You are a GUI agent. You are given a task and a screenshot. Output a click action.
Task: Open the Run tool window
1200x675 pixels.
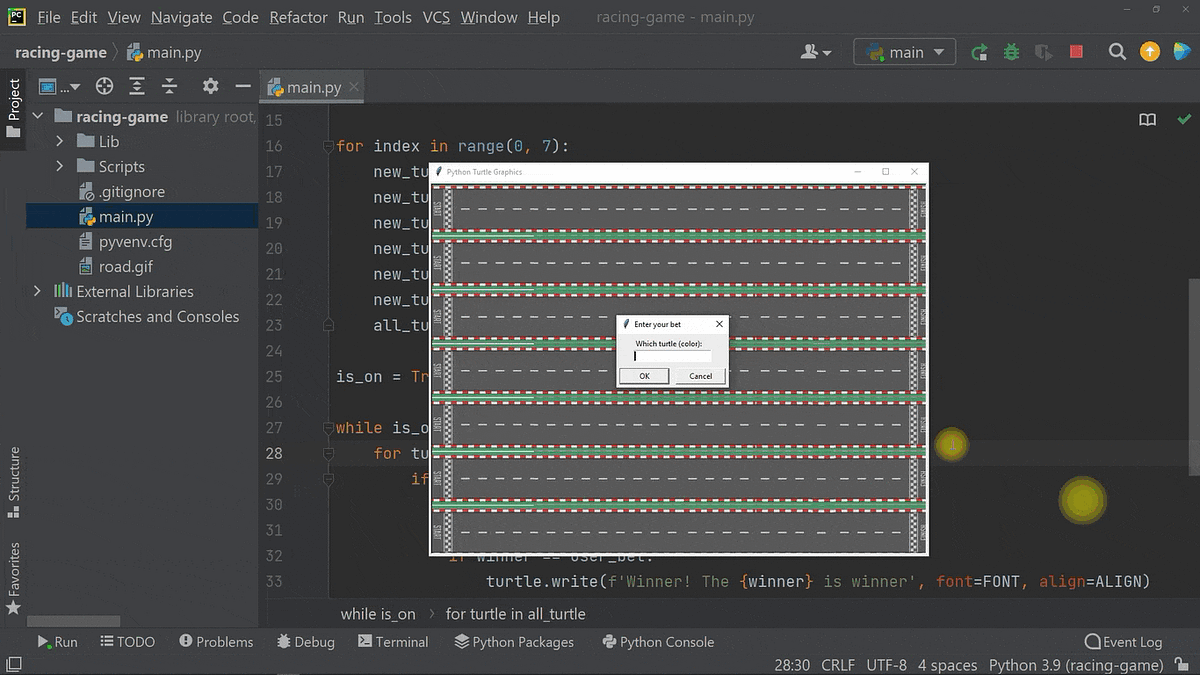57,642
